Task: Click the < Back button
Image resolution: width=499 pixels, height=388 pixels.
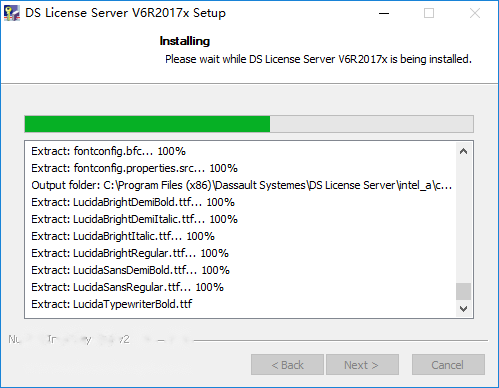Action: [287, 365]
